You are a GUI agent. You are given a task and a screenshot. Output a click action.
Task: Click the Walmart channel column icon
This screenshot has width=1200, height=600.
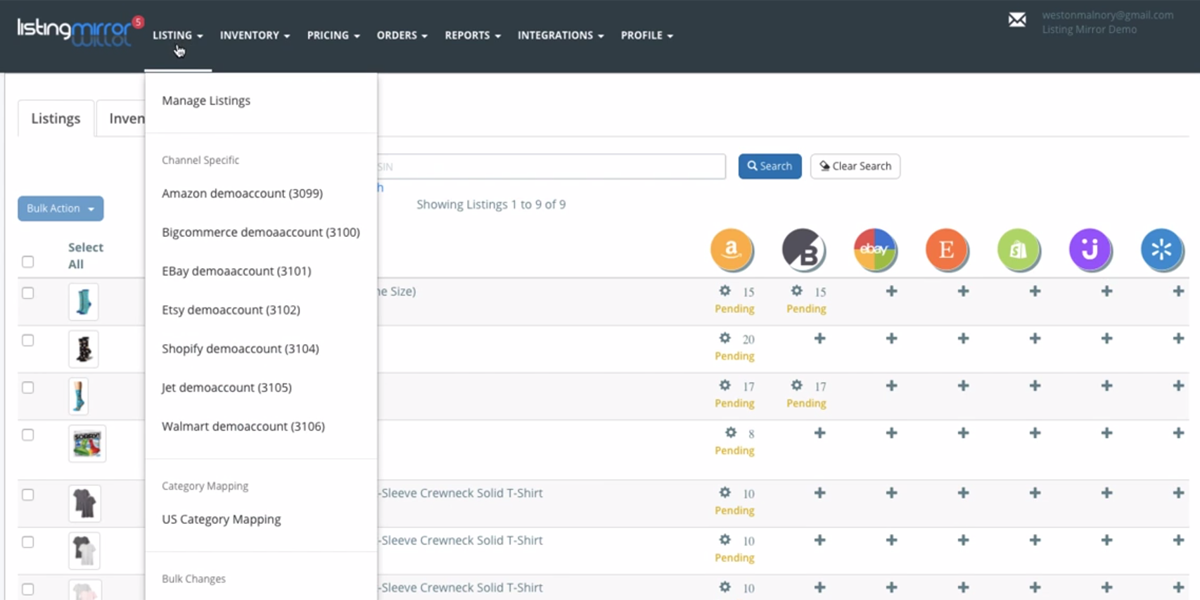click(1162, 249)
